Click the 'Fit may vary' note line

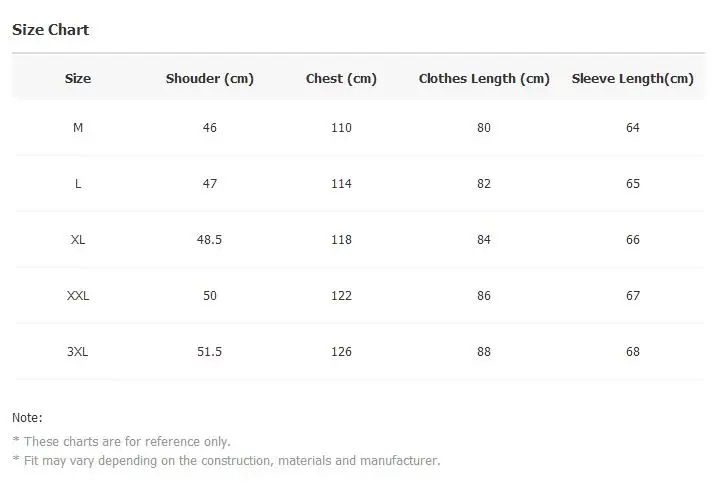click(x=226, y=460)
